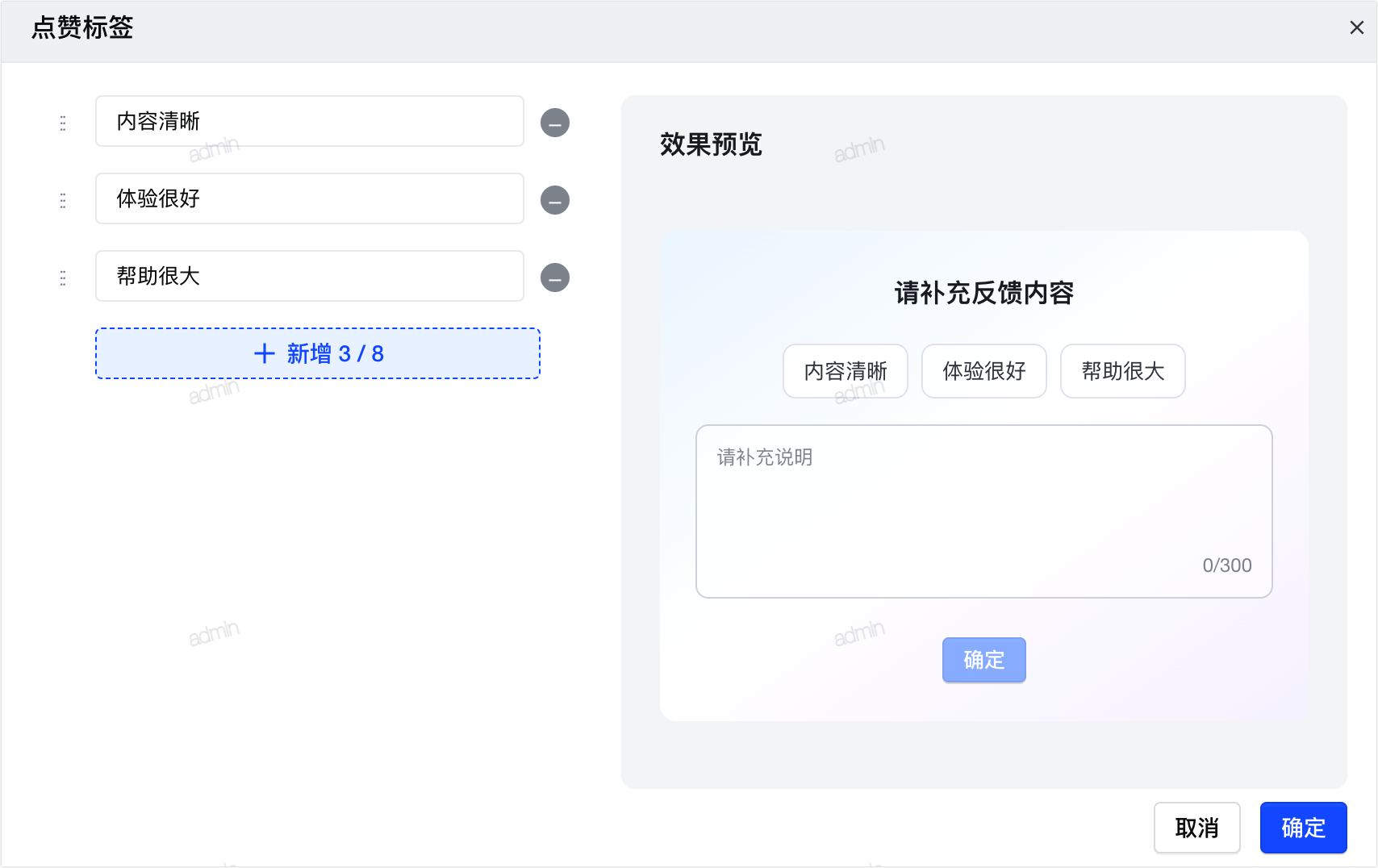Click the preview panel's 确定 button
The width and height of the screenshot is (1378, 868).
[x=984, y=660]
